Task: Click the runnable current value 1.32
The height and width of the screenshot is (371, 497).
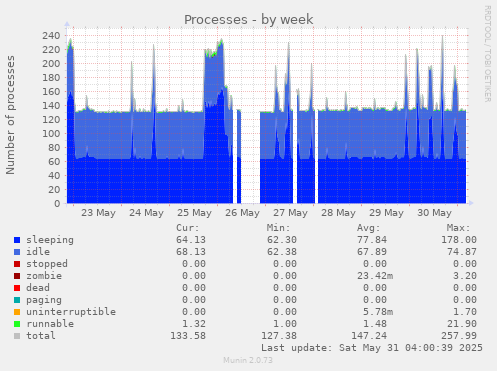Action: click(x=194, y=324)
